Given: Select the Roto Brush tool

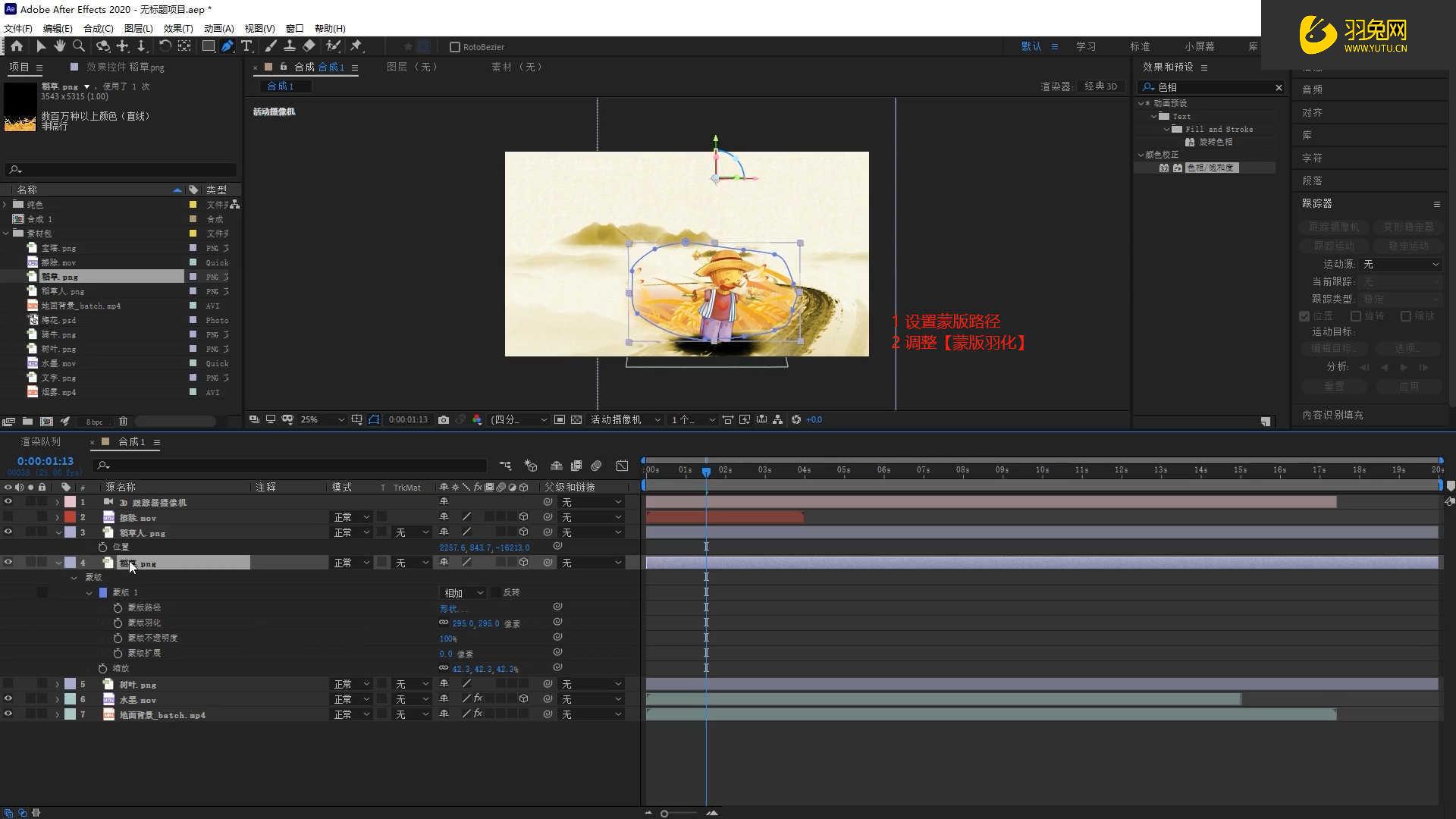Looking at the screenshot, I should pyautogui.click(x=333, y=46).
